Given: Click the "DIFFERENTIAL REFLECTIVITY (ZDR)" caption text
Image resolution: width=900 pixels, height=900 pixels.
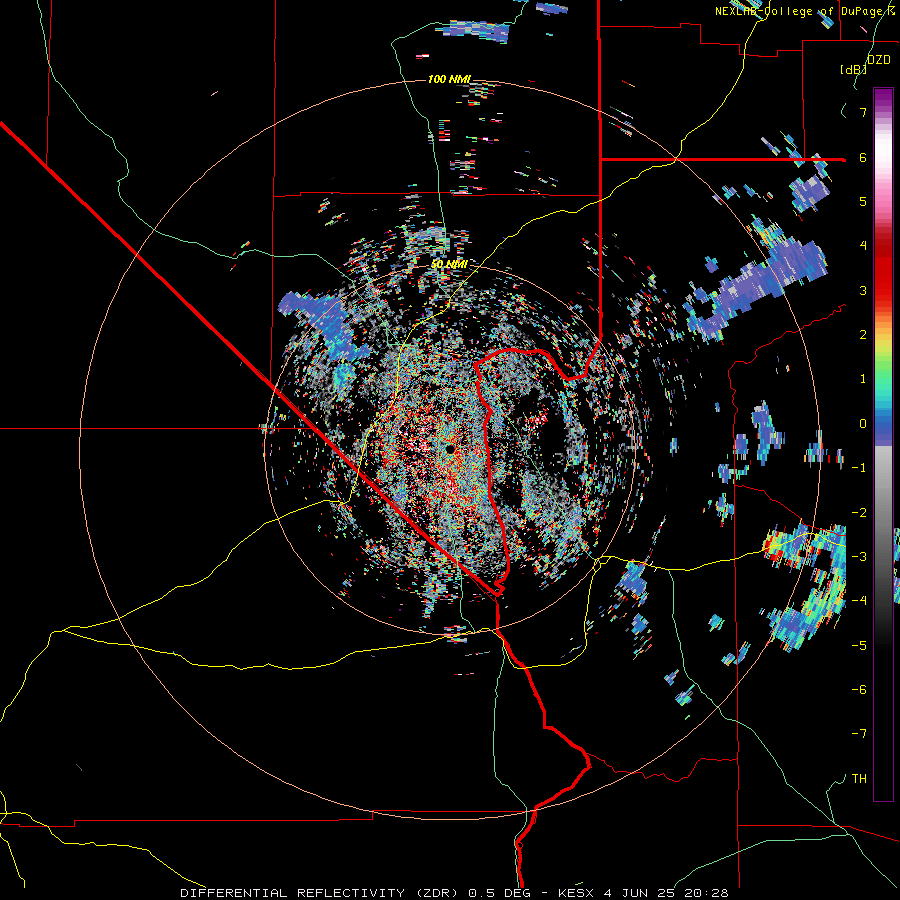Looking at the screenshot, I should 320,893.
